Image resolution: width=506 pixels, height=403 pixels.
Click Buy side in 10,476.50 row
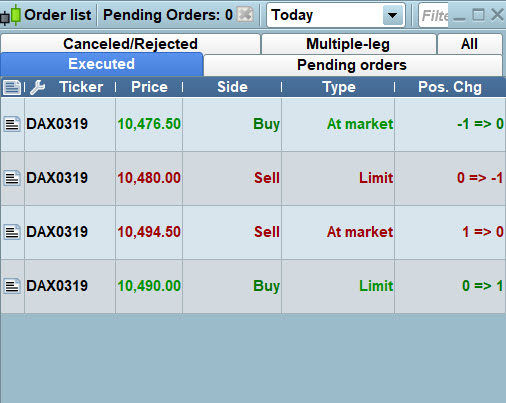pos(266,124)
